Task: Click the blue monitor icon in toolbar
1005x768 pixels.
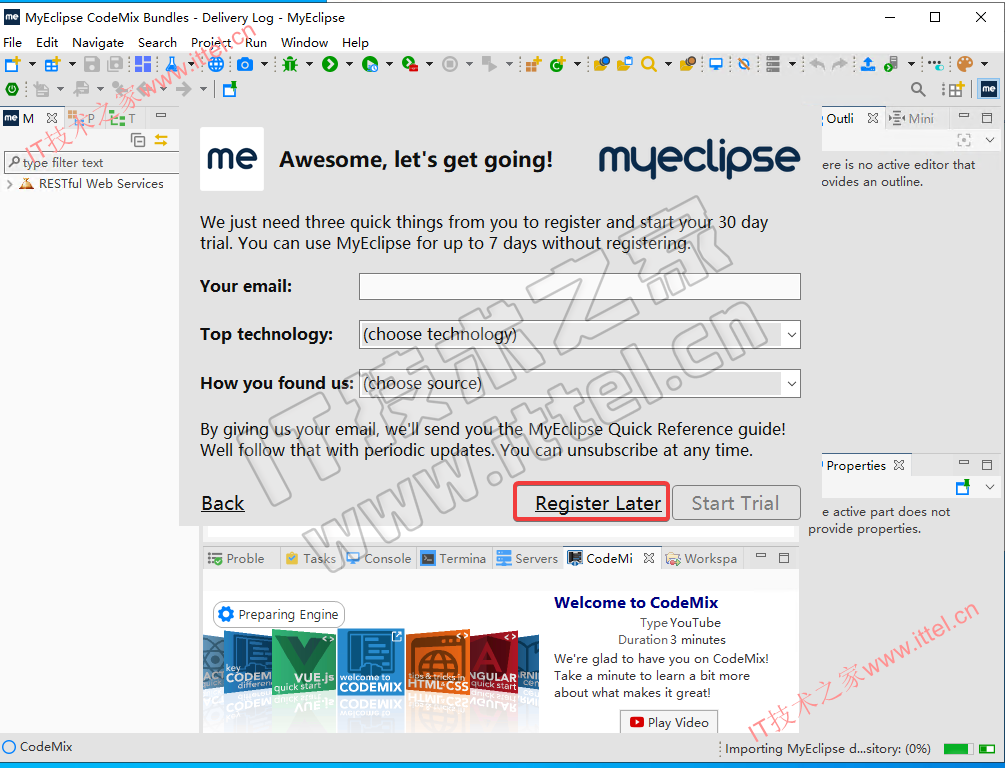Action: coord(716,64)
